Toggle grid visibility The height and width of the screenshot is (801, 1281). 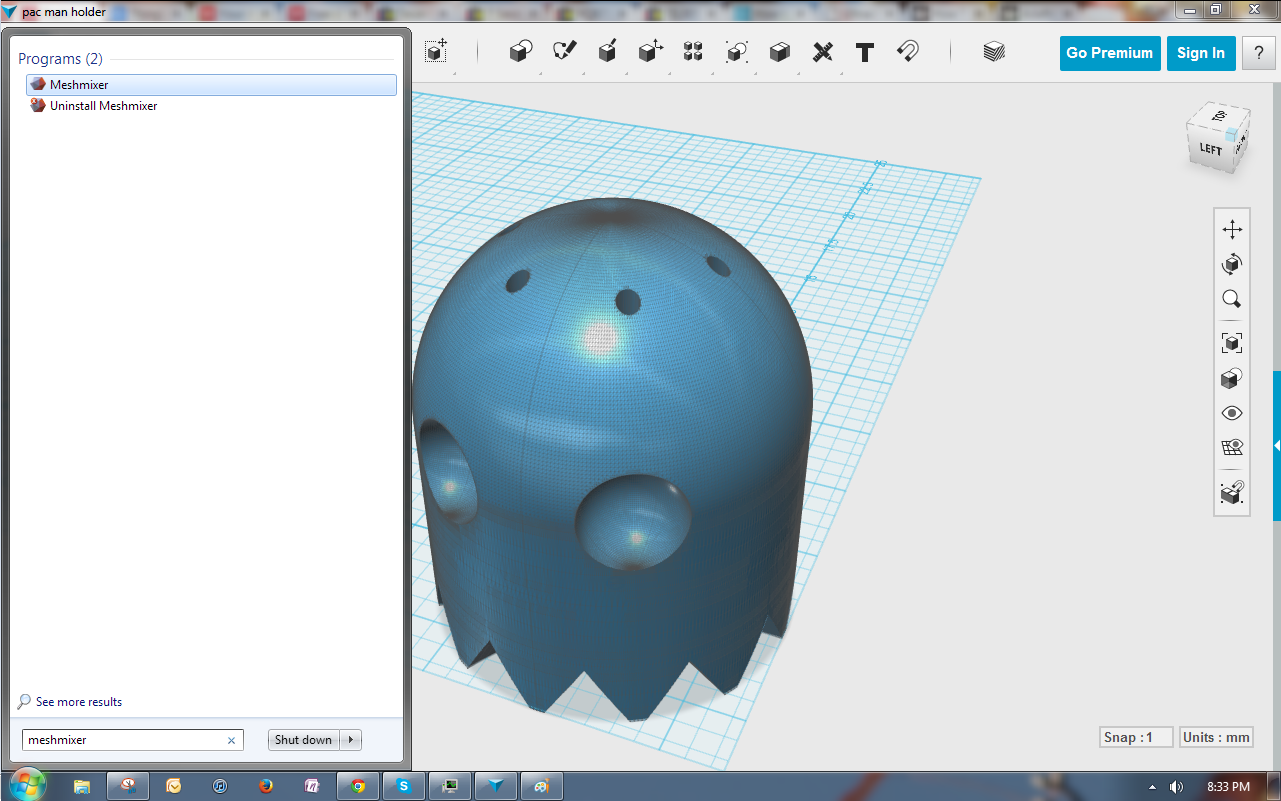click(x=1232, y=448)
